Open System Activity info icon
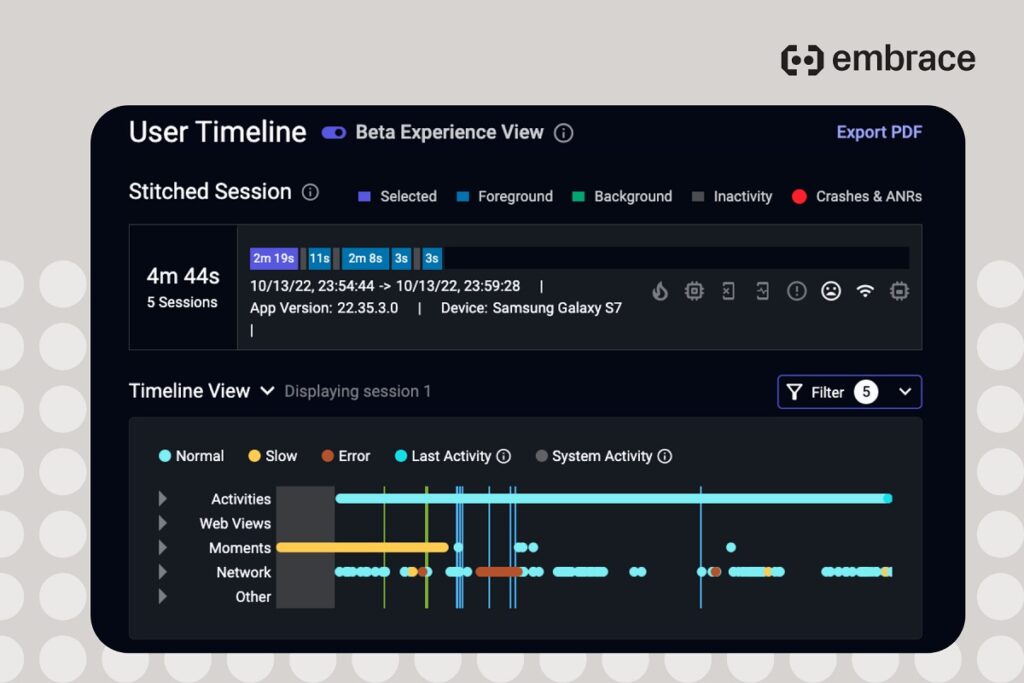This screenshot has height=683, width=1024. 665,456
